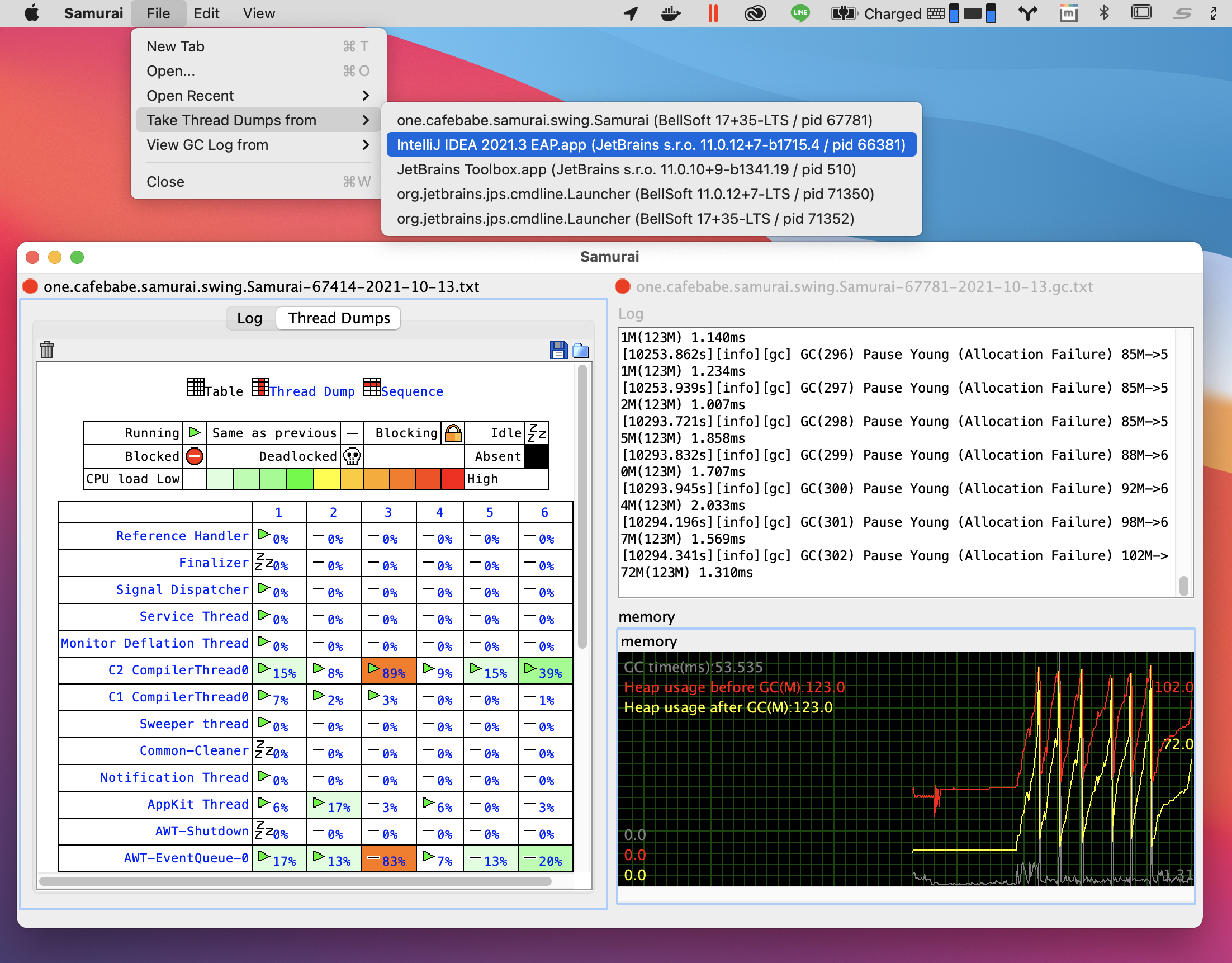Click the Deadlocked skull legend icon
Screen dimensions: 1232x963
coord(352,456)
